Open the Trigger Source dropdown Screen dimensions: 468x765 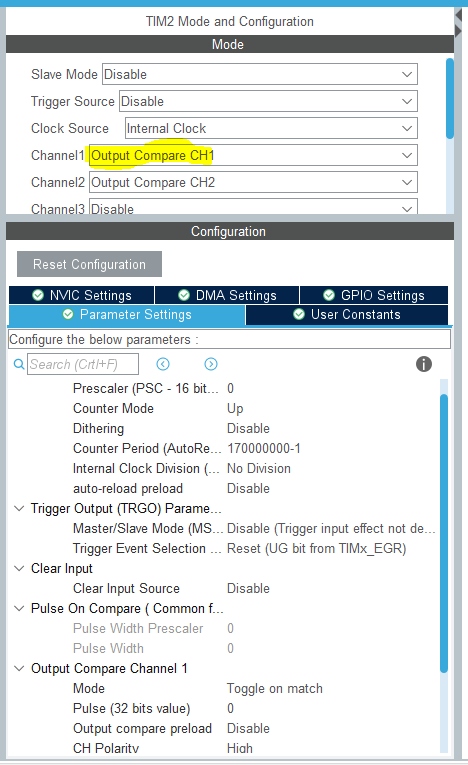[268, 101]
